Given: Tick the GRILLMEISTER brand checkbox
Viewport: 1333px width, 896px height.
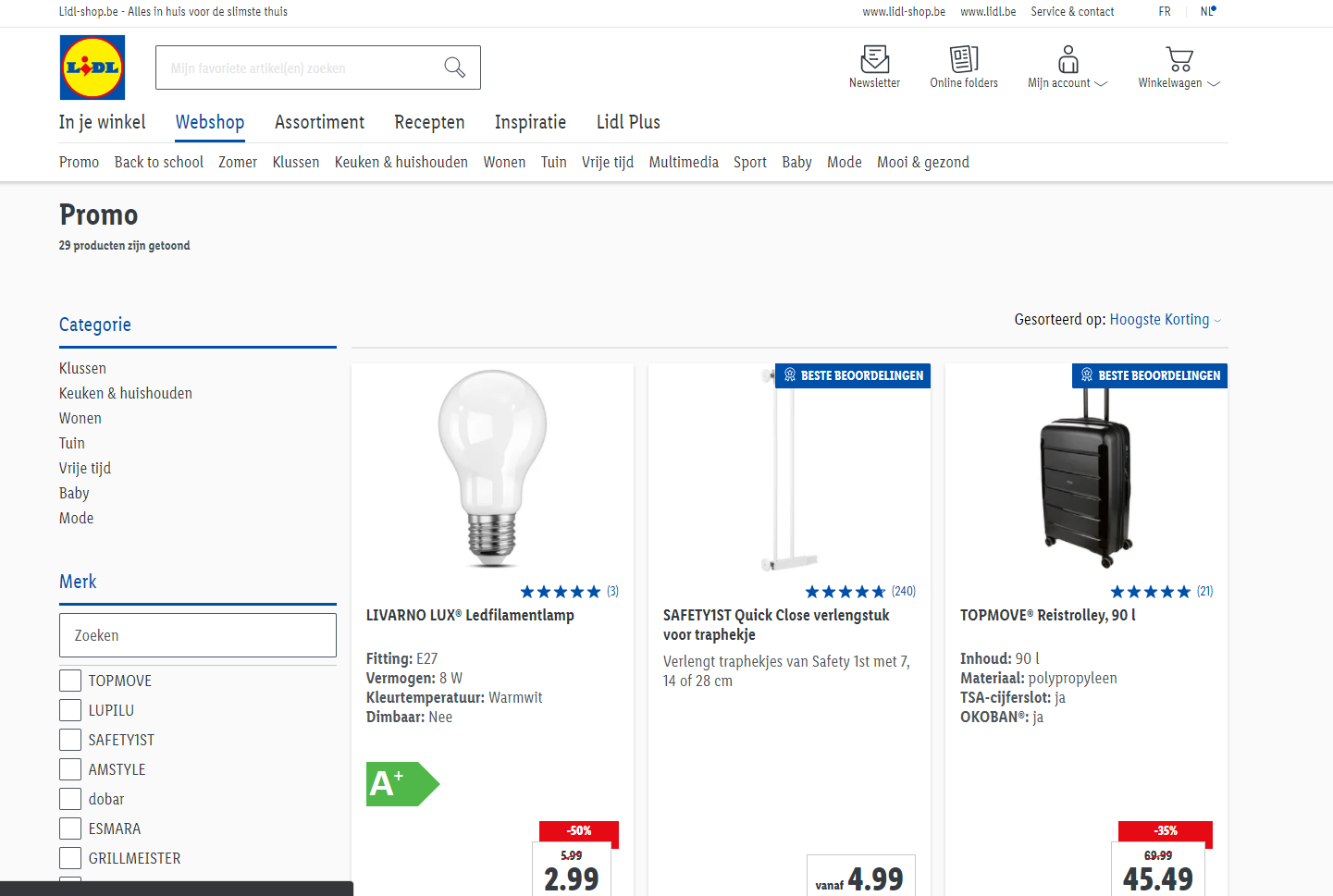Looking at the screenshot, I should (x=70, y=858).
